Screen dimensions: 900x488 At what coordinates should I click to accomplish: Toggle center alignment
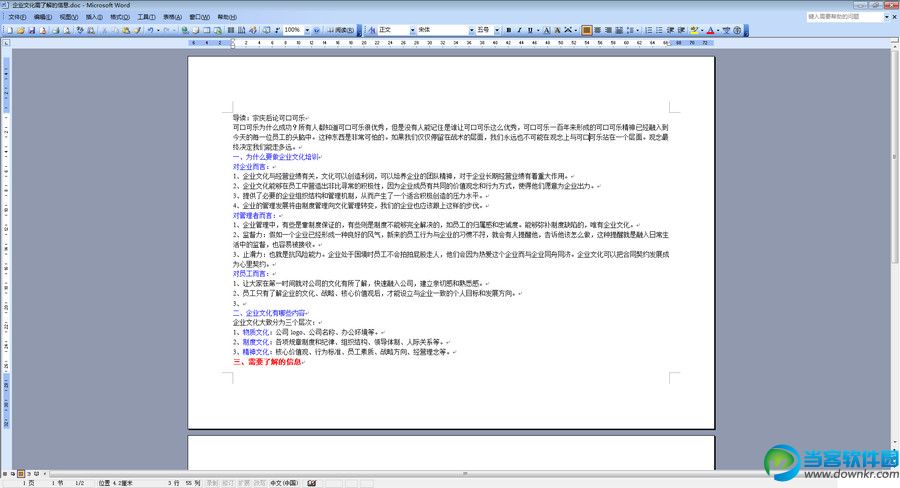pos(598,30)
